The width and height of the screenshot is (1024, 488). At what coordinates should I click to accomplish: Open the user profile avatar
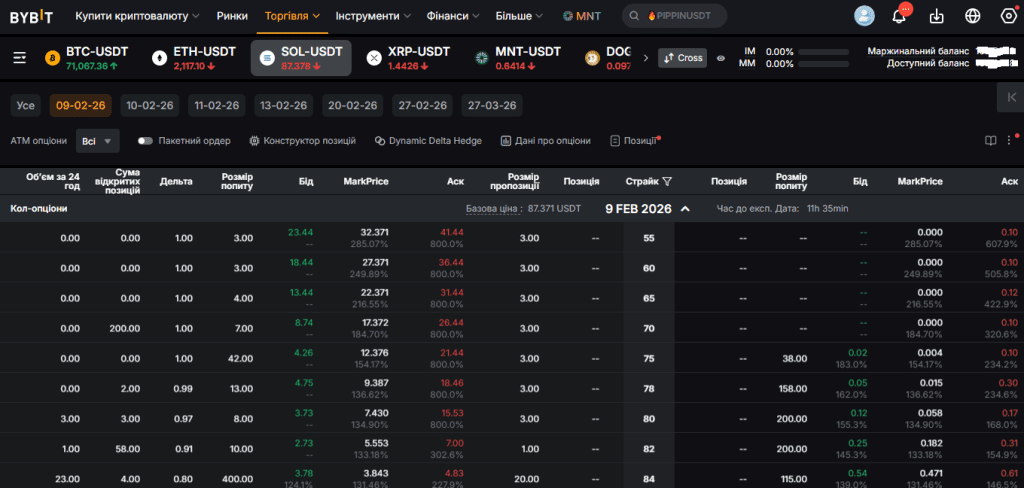point(865,16)
